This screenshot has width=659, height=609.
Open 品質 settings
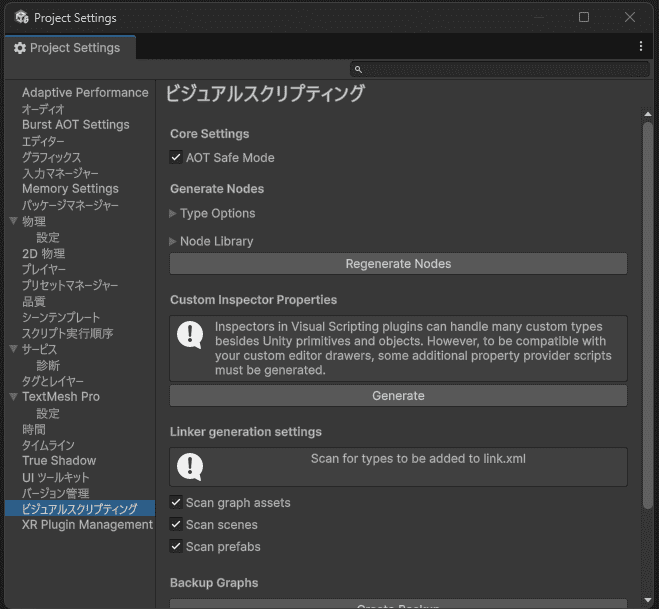tap(34, 301)
